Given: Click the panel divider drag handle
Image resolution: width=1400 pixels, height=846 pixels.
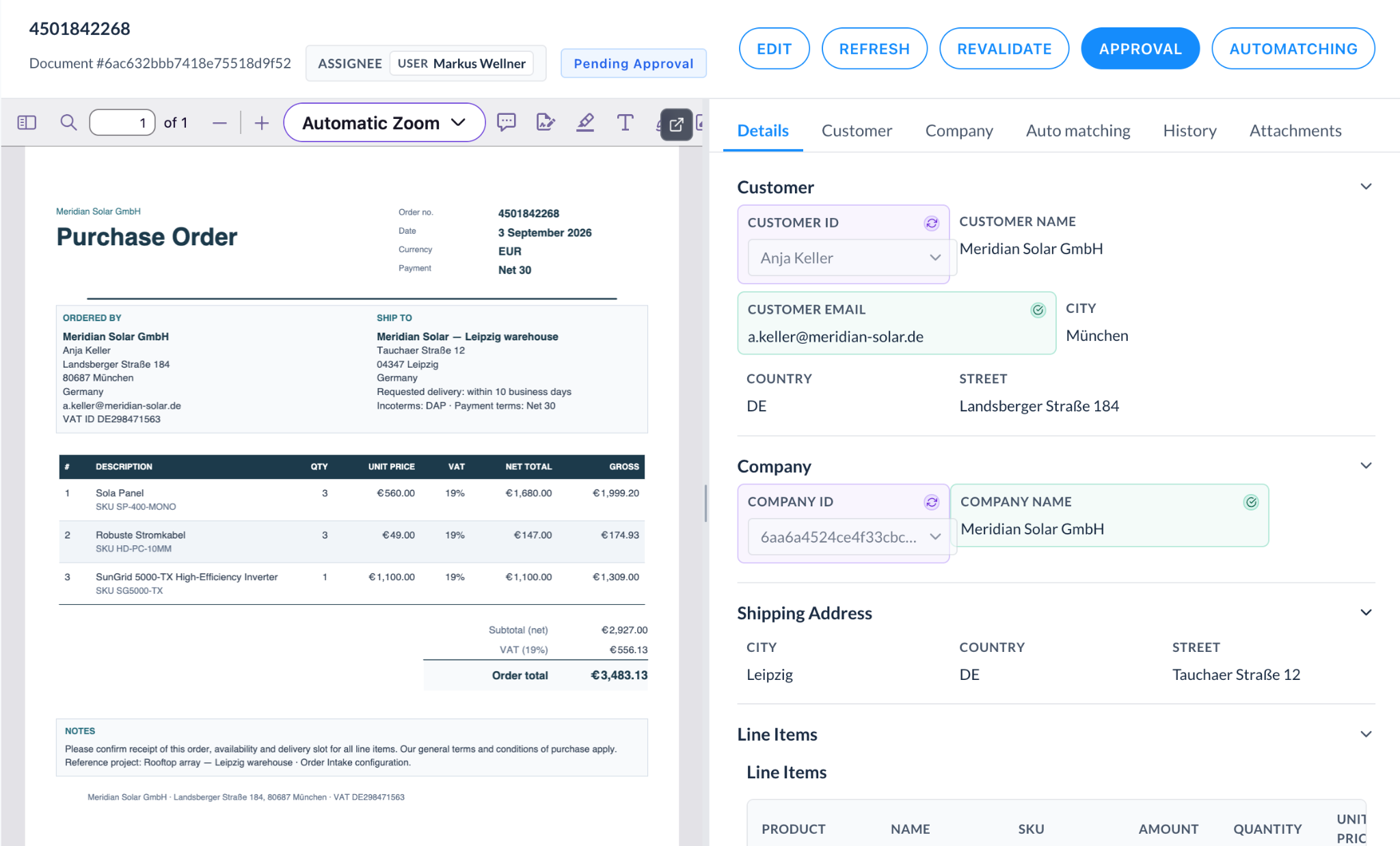Looking at the screenshot, I should [x=705, y=504].
